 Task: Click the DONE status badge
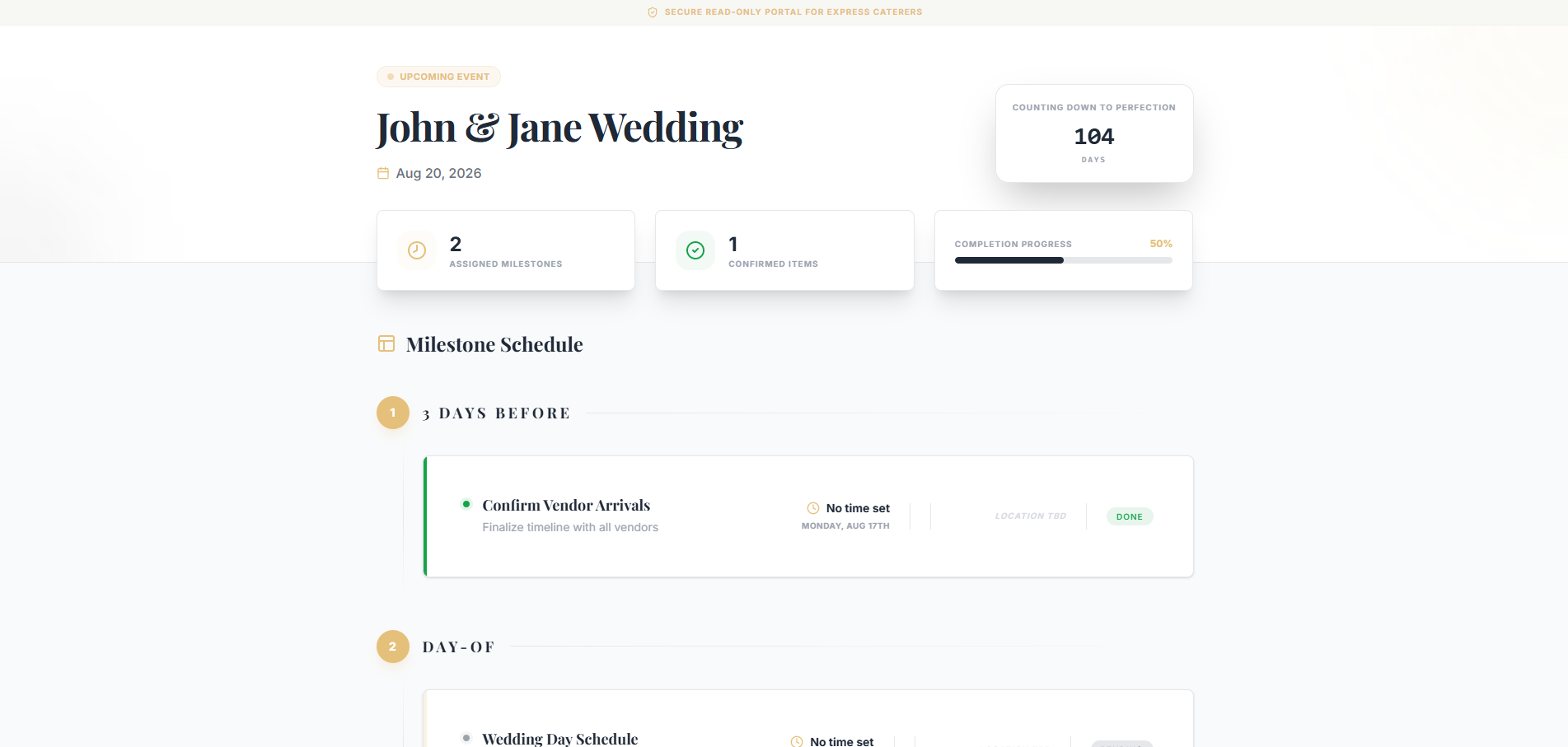click(x=1130, y=516)
